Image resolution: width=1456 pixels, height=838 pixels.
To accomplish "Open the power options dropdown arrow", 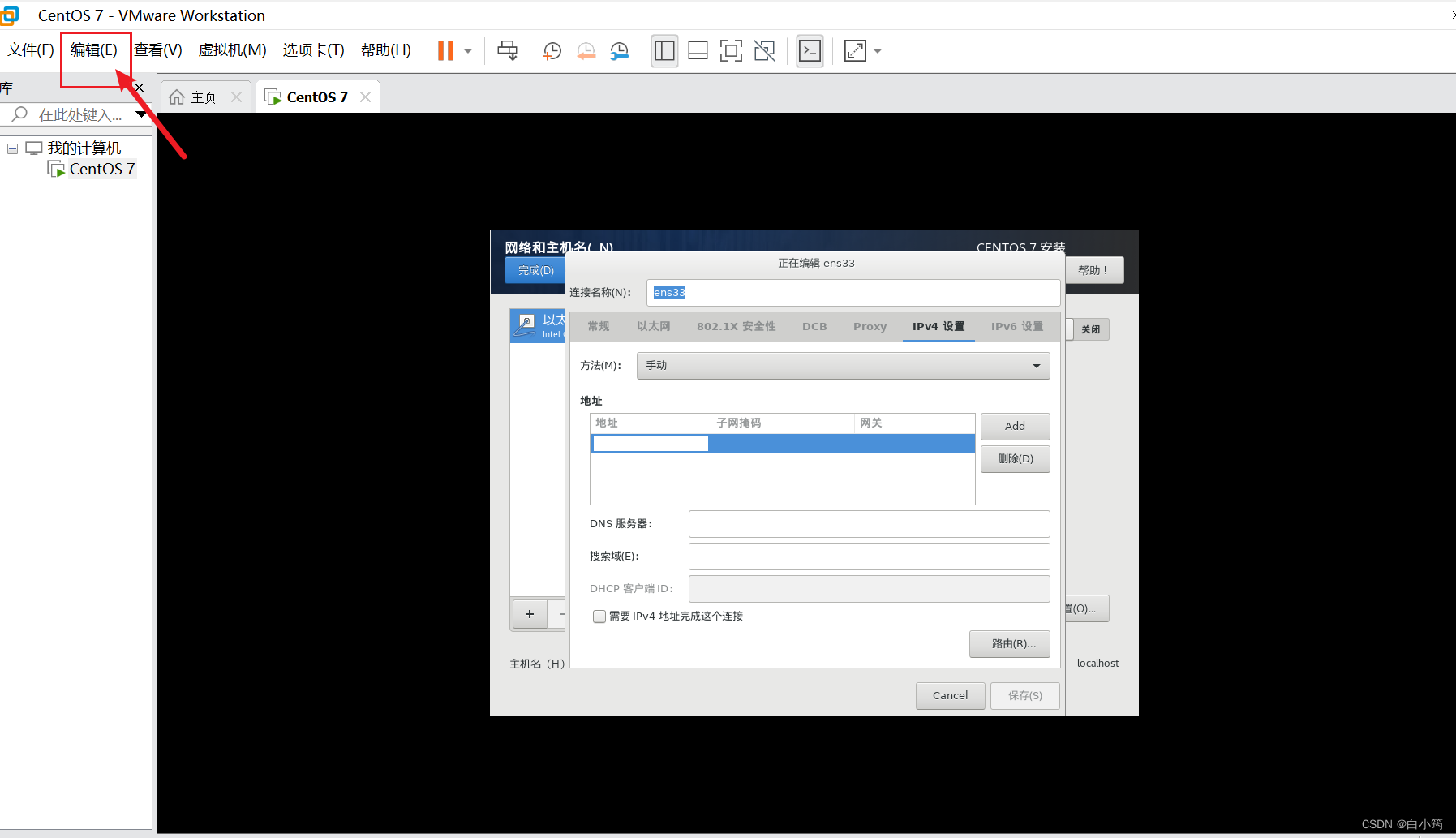I will pyautogui.click(x=468, y=50).
